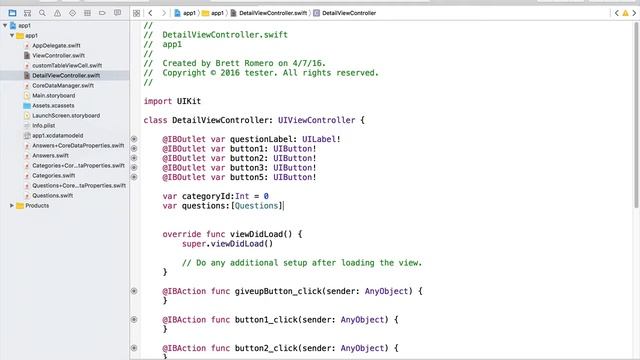Collapse the app1 group folder triangle
Image resolution: width=640 pixels, height=360 pixels.
point(12,36)
